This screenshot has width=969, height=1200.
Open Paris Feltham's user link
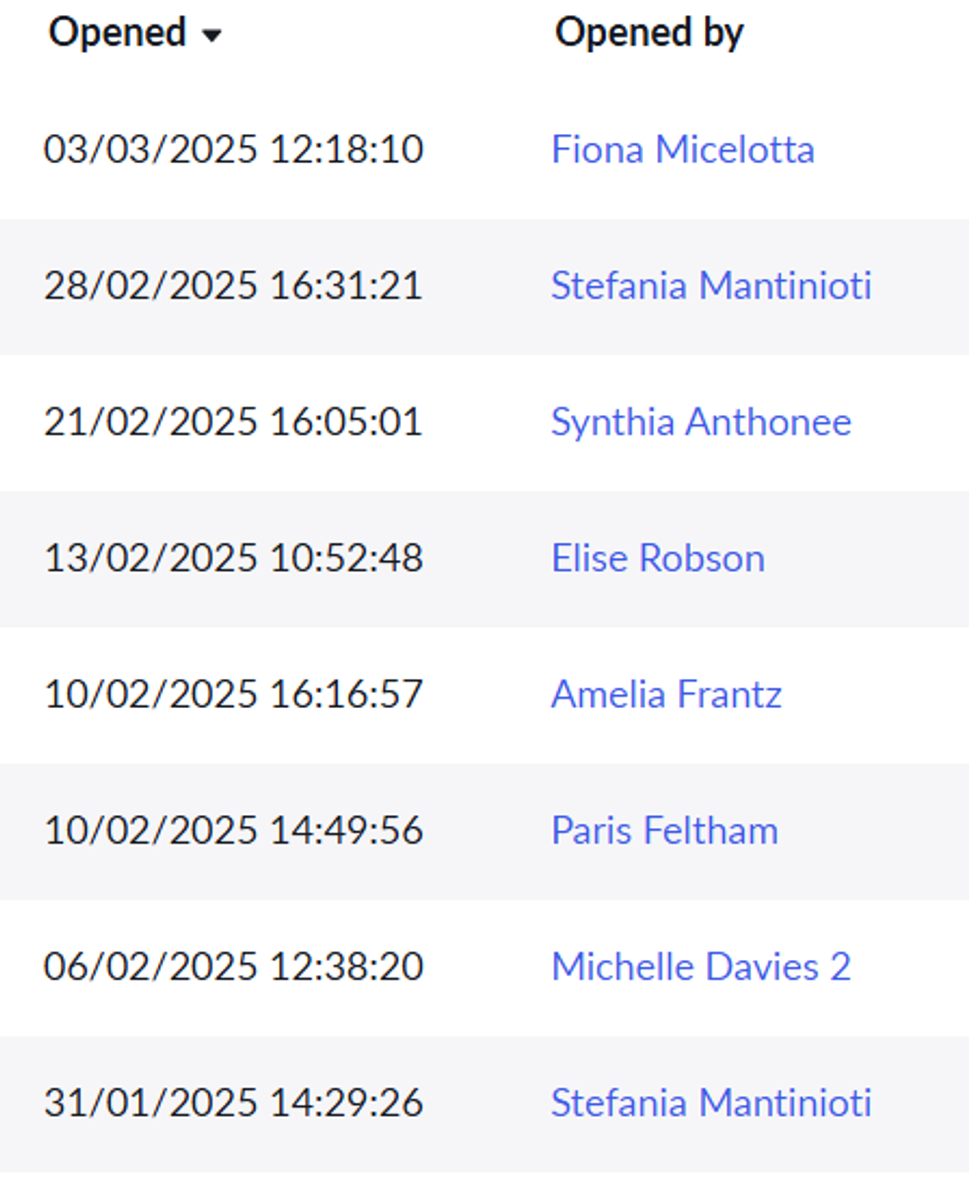coord(664,830)
